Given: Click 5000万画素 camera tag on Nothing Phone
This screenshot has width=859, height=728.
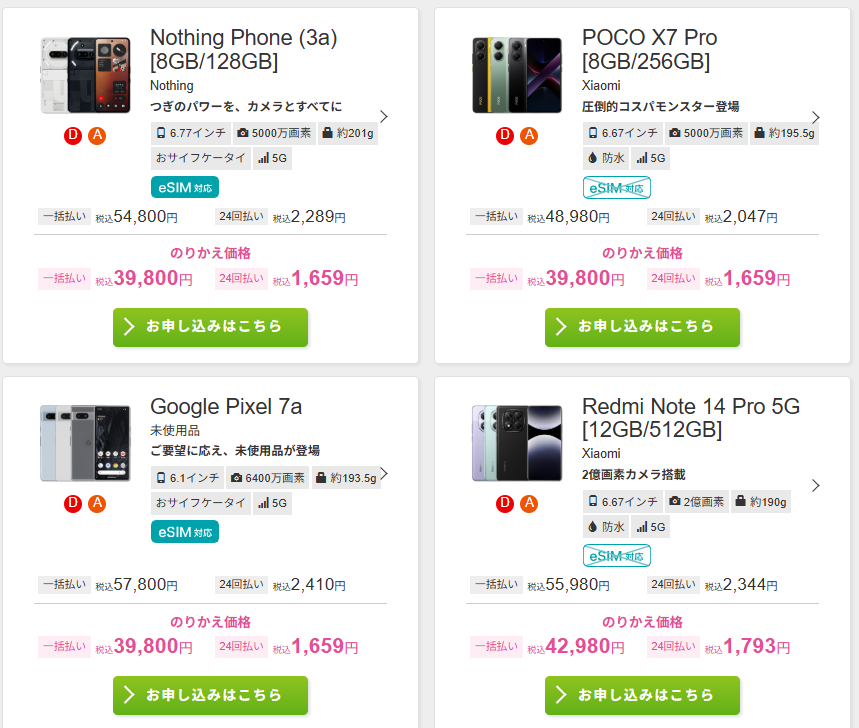Looking at the screenshot, I should tap(274, 133).
